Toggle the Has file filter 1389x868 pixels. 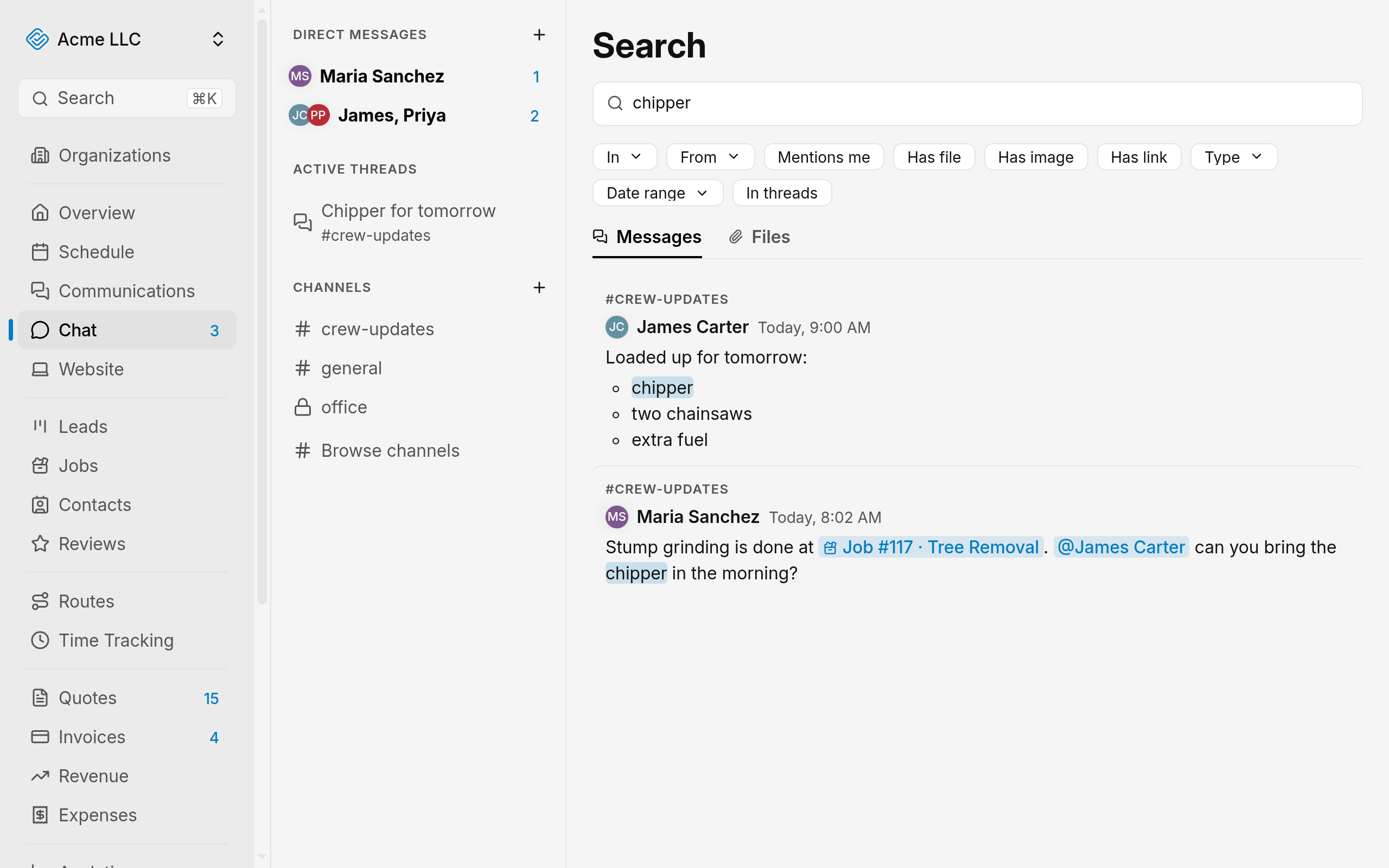[x=934, y=157]
